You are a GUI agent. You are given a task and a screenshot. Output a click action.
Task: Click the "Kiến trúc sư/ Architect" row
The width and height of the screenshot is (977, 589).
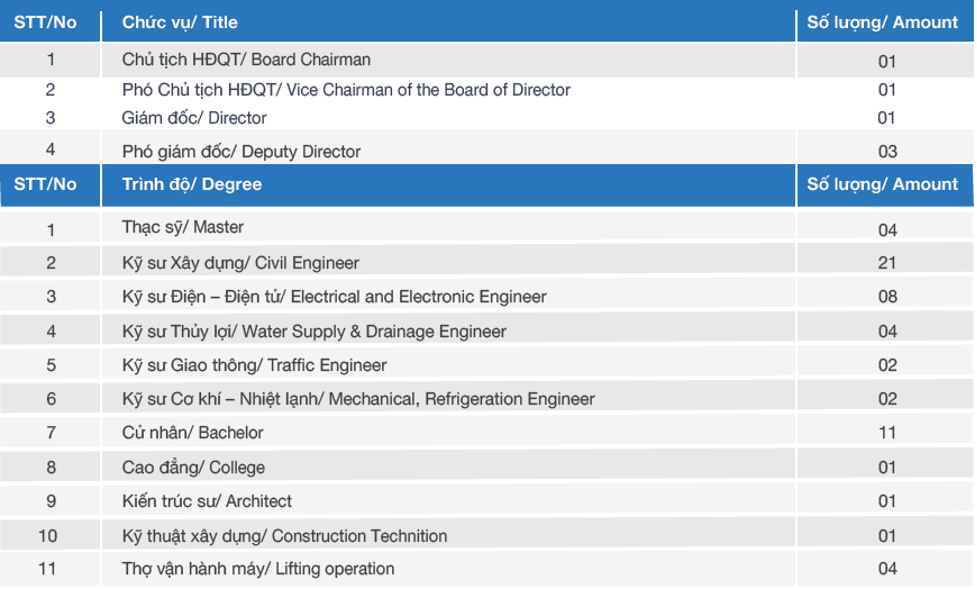pos(487,500)
